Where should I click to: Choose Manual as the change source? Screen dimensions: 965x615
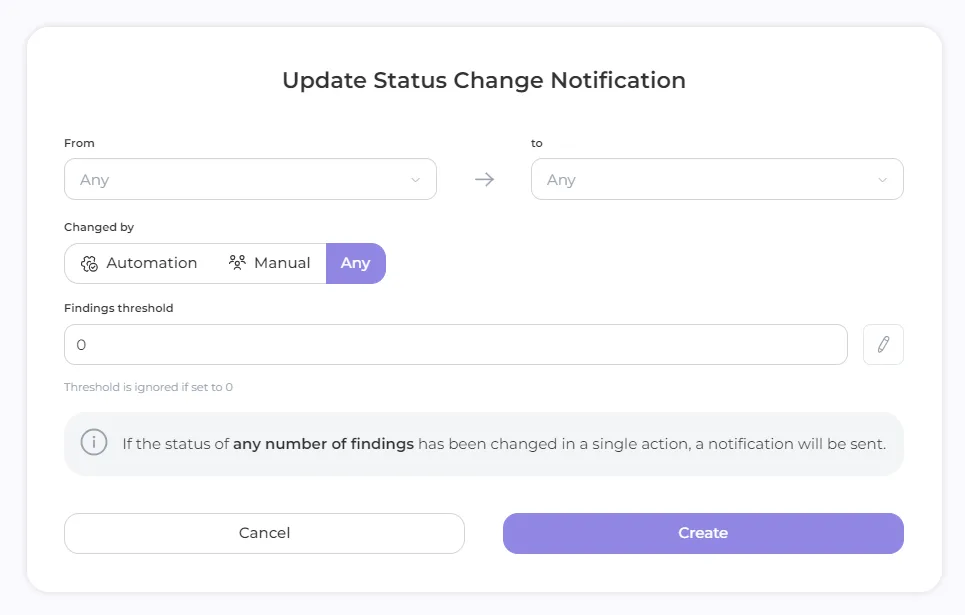pyautogui.click(x=270, y=263)
